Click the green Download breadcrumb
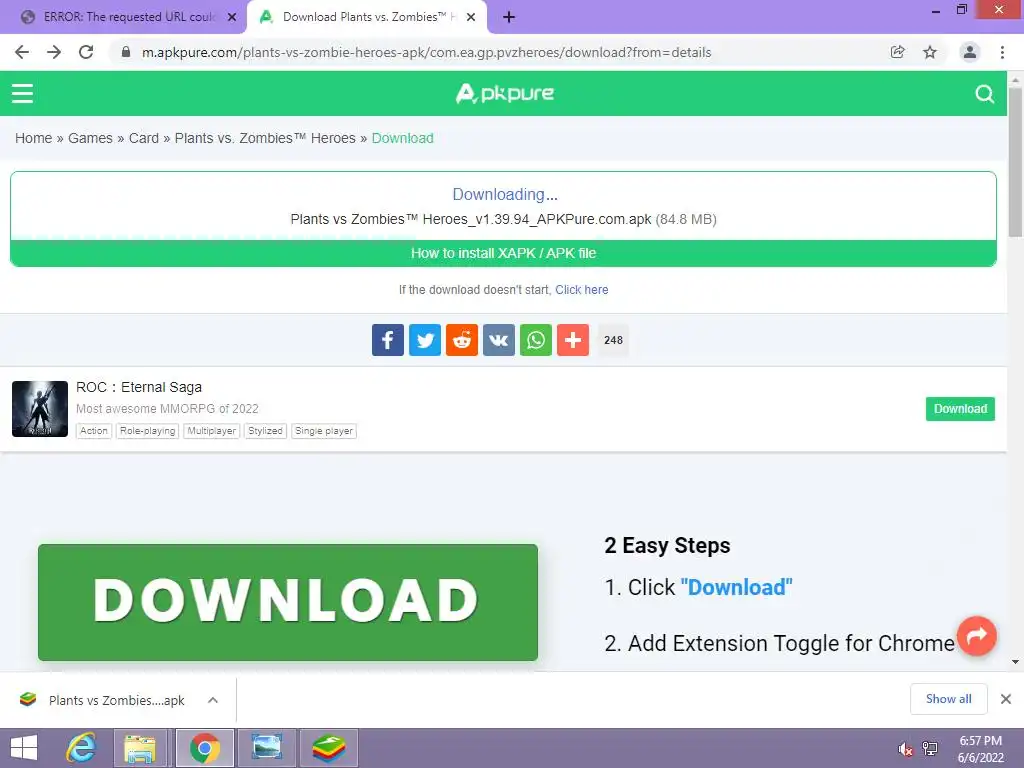This screenshot has width=1024, height=768. 402,138
